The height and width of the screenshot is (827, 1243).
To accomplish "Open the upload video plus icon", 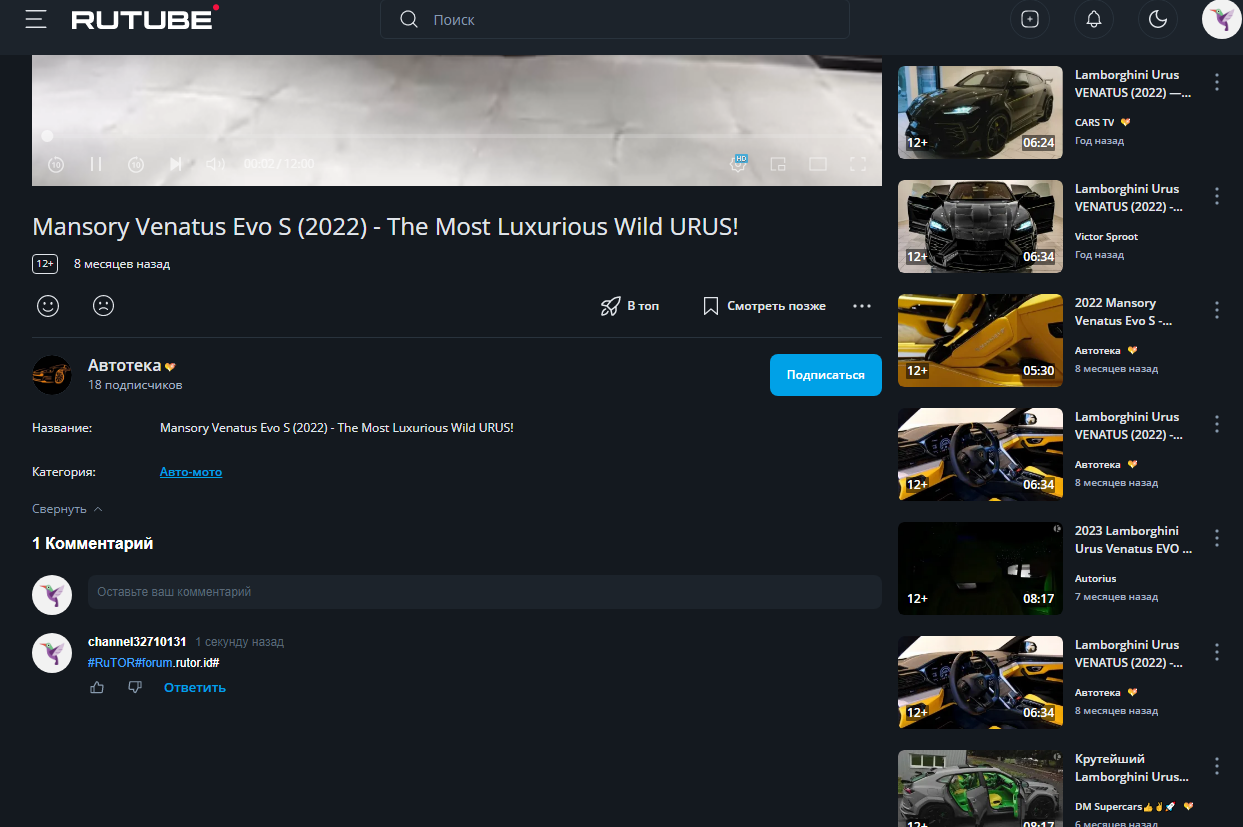I will tap(1030, 19).
